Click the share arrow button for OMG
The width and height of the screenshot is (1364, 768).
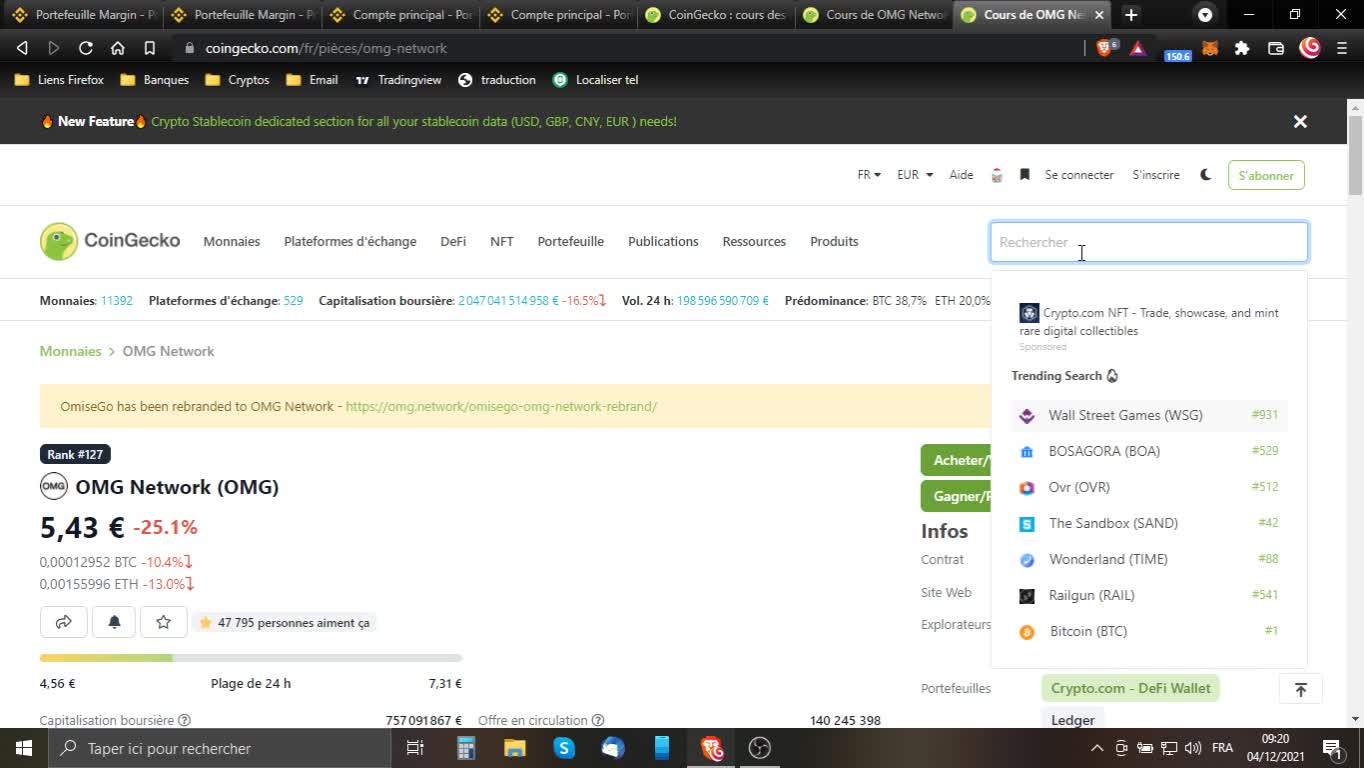point(63,622)
